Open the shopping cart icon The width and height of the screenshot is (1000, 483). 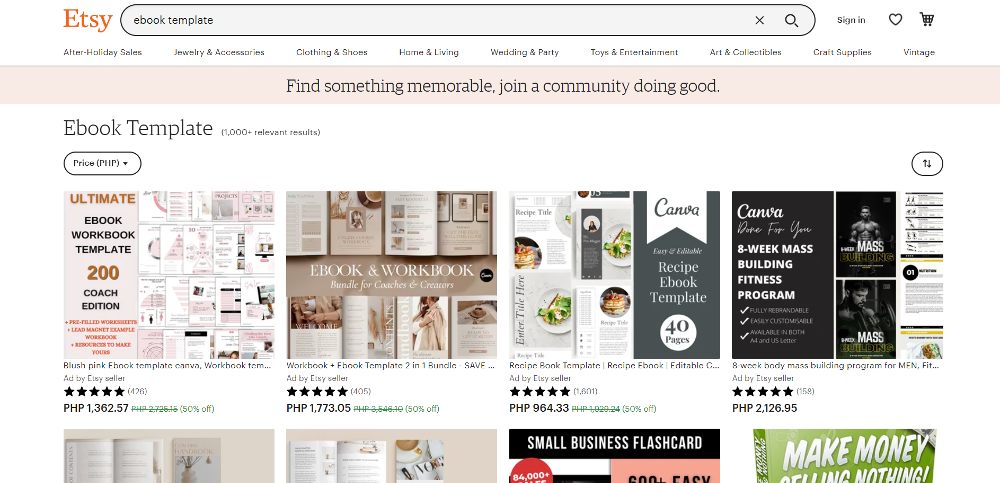[x=927, y=19]
